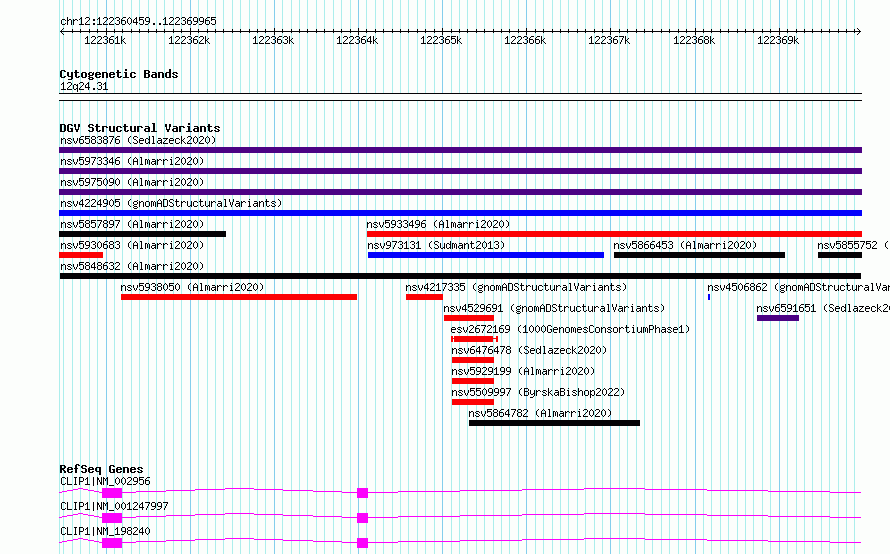Click the nsv4217335 (gnomADStructuralVariants) label
890x554 pixels.
pyautogui.click(x=517, y=287)
